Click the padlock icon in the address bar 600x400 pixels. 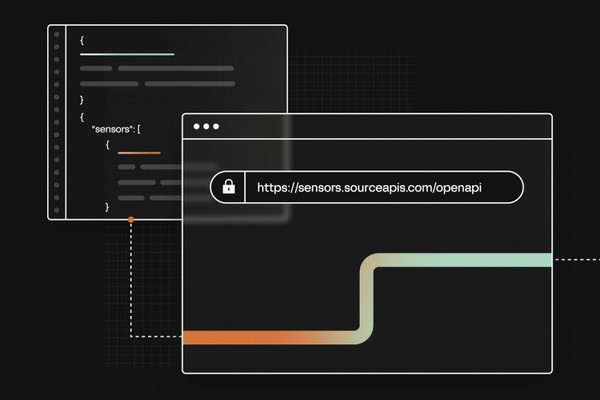click(x=229, y=187)
